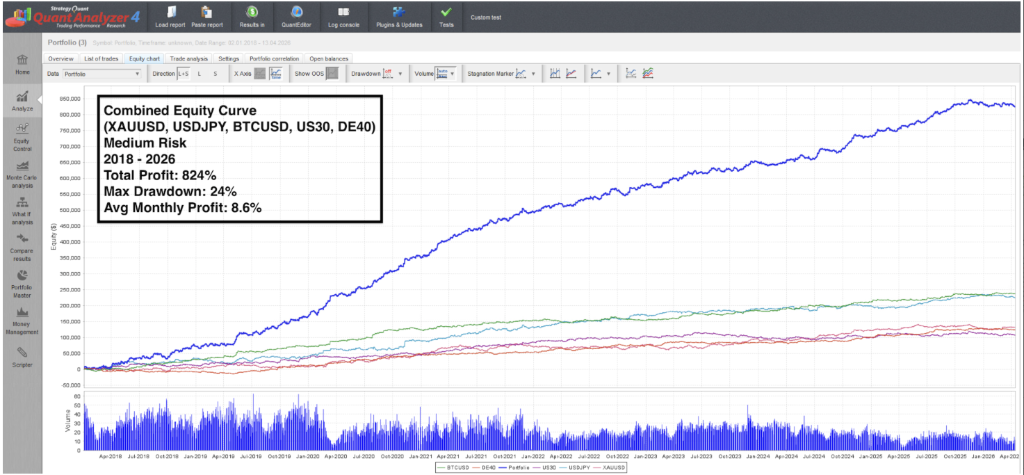Screen dimensions: 1024x475
Task: Set Direction to S only
Action: (x=216, y=74)
